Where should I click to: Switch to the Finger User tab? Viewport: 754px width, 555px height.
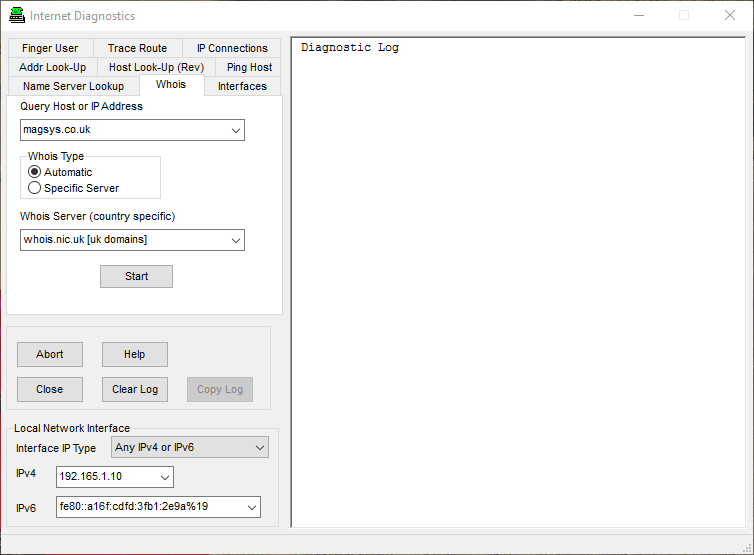coord(50,48)
